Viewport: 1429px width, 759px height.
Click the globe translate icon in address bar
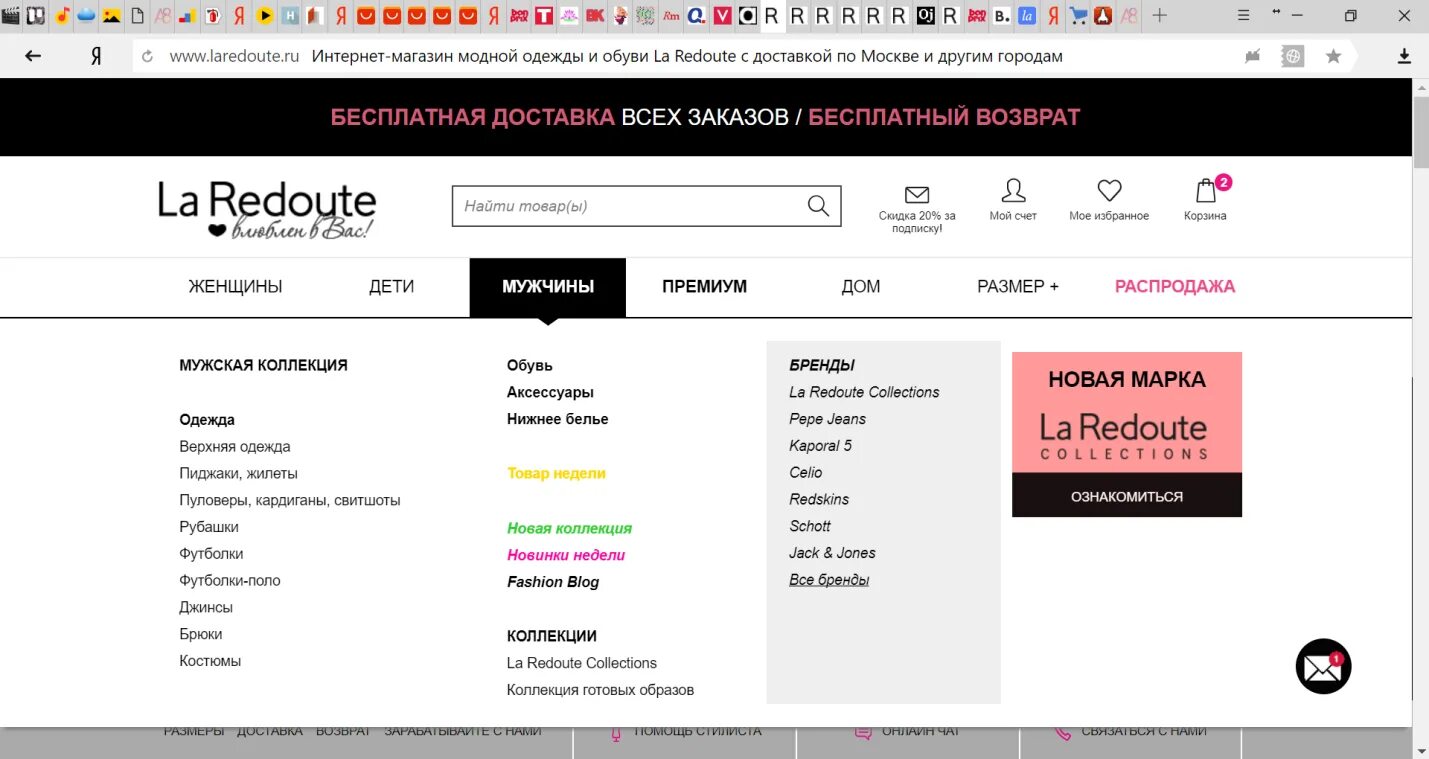pyautogui.click(x=1293, y=57)
